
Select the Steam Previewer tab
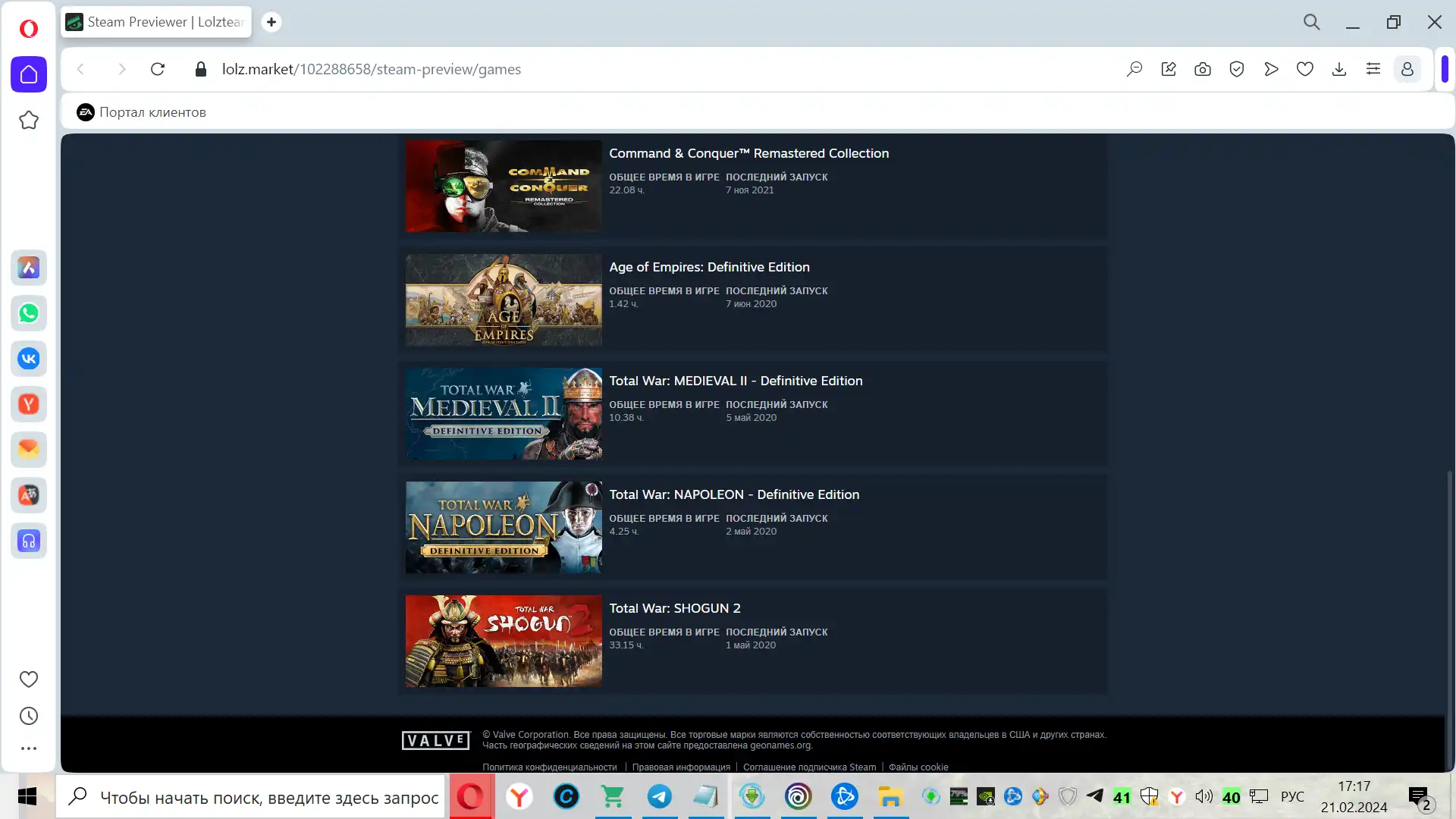157,22
